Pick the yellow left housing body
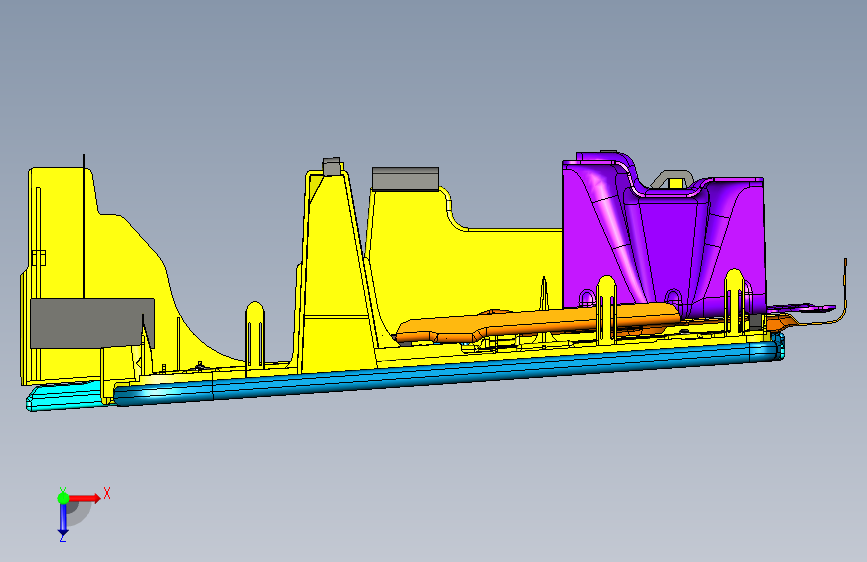The image size is (867, 562). click(x=122, y=260)
